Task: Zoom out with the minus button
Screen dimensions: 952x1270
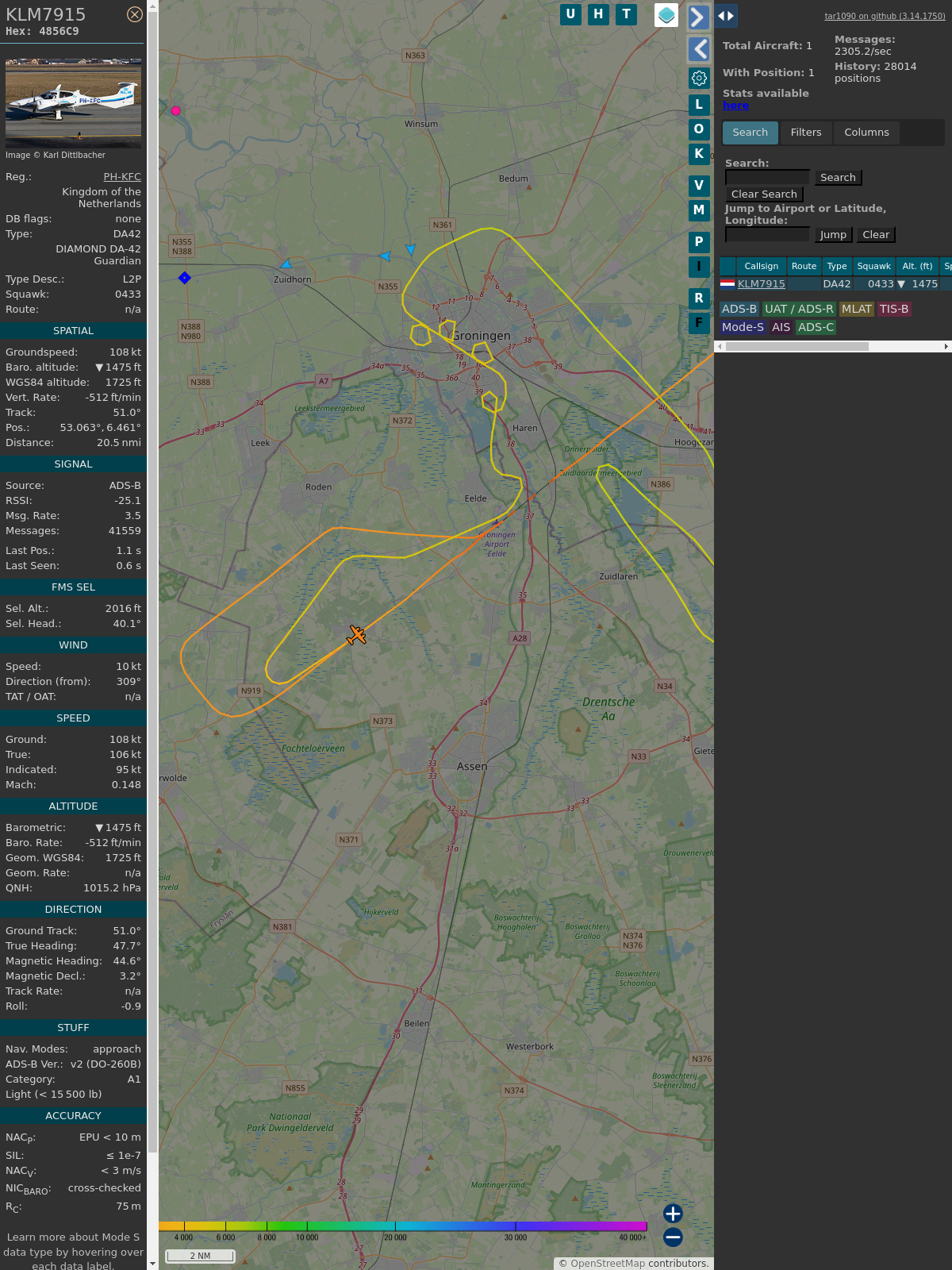Action: [673, 1237]
